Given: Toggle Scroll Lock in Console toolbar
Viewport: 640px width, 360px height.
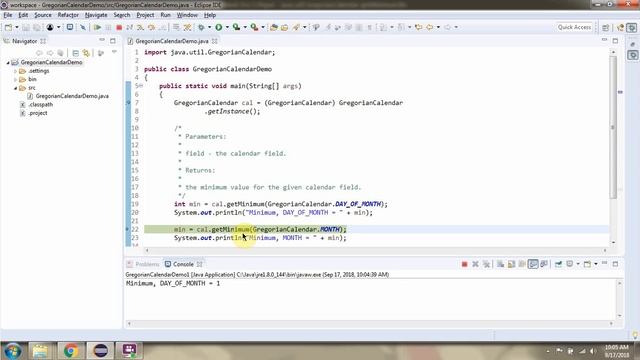Looking at the screenshot, I should (x=511, y=264).
